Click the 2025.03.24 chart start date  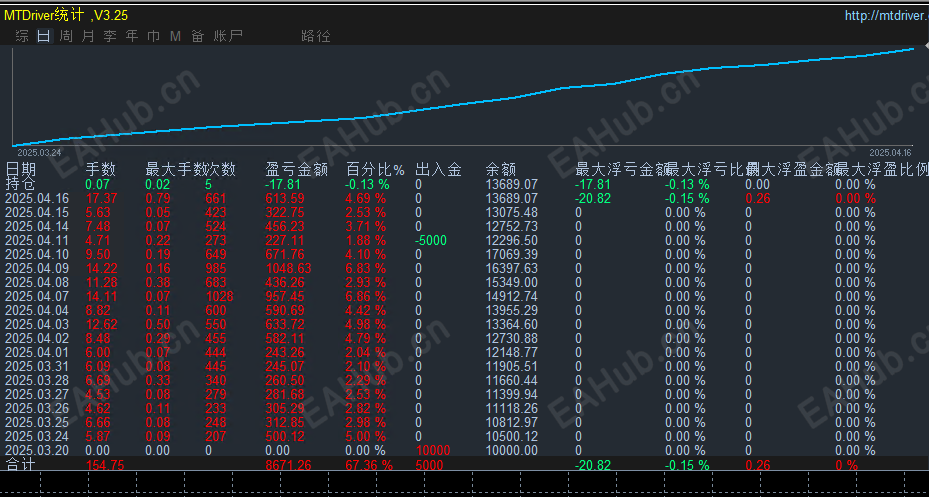tap(39, 152)
